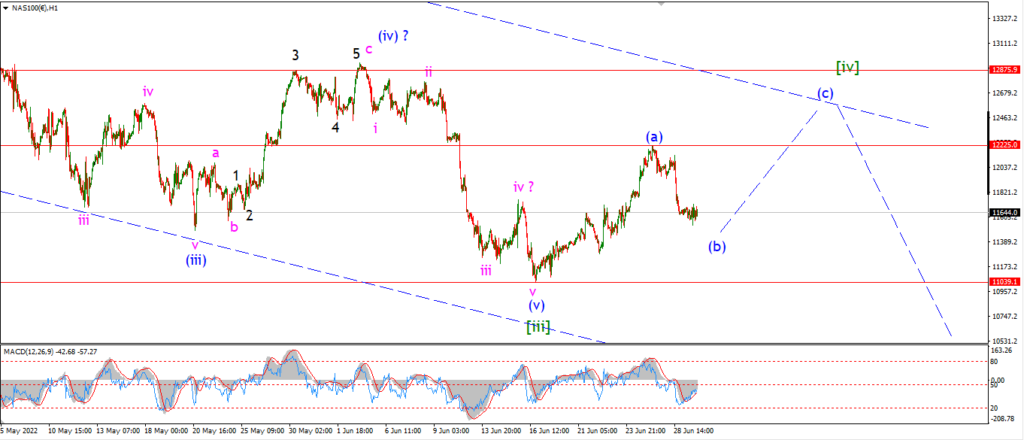Click the blue (iv) ? wave label

pyautogui.click(x=393, y=36)
